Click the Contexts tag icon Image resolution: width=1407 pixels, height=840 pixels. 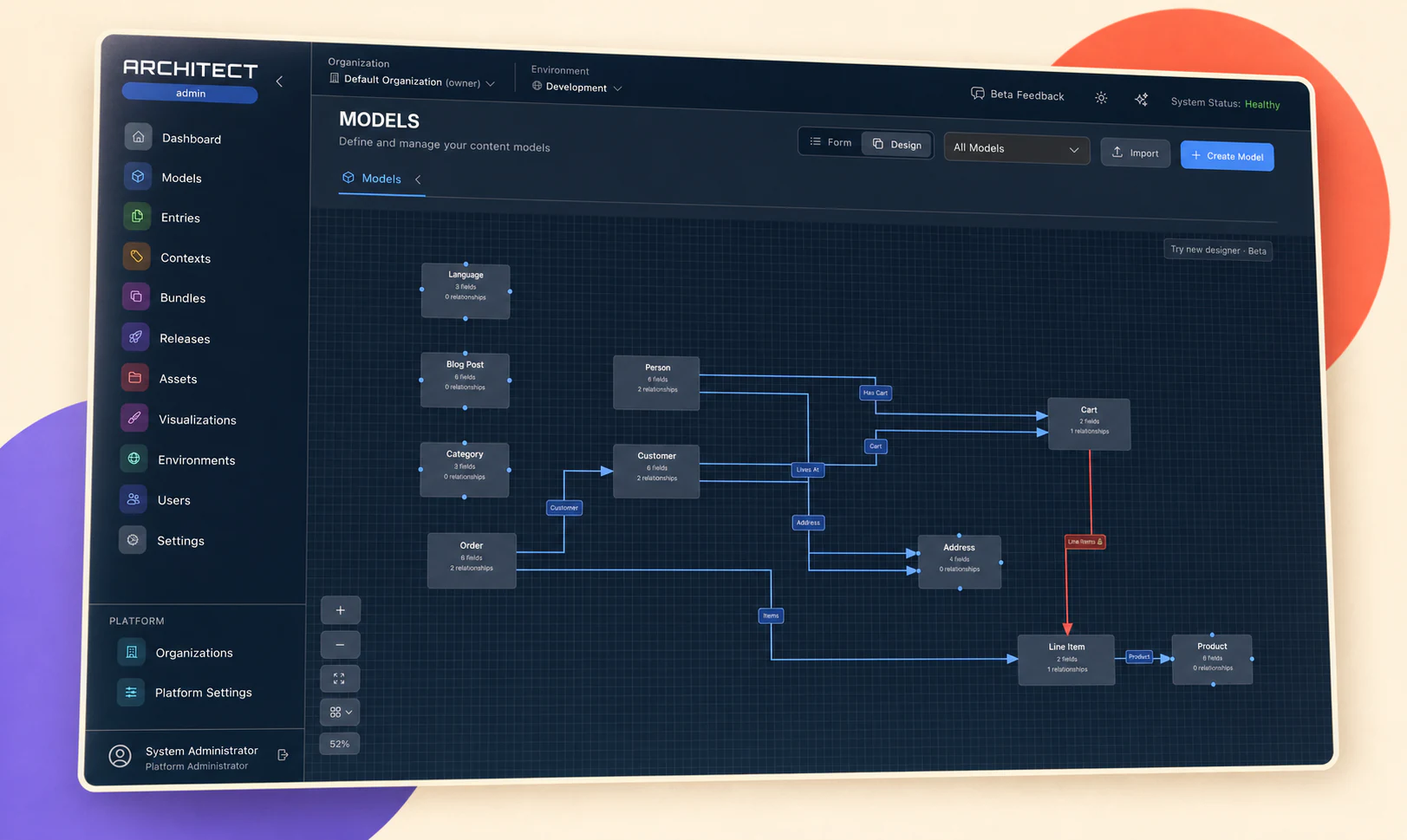click(136, 257)
